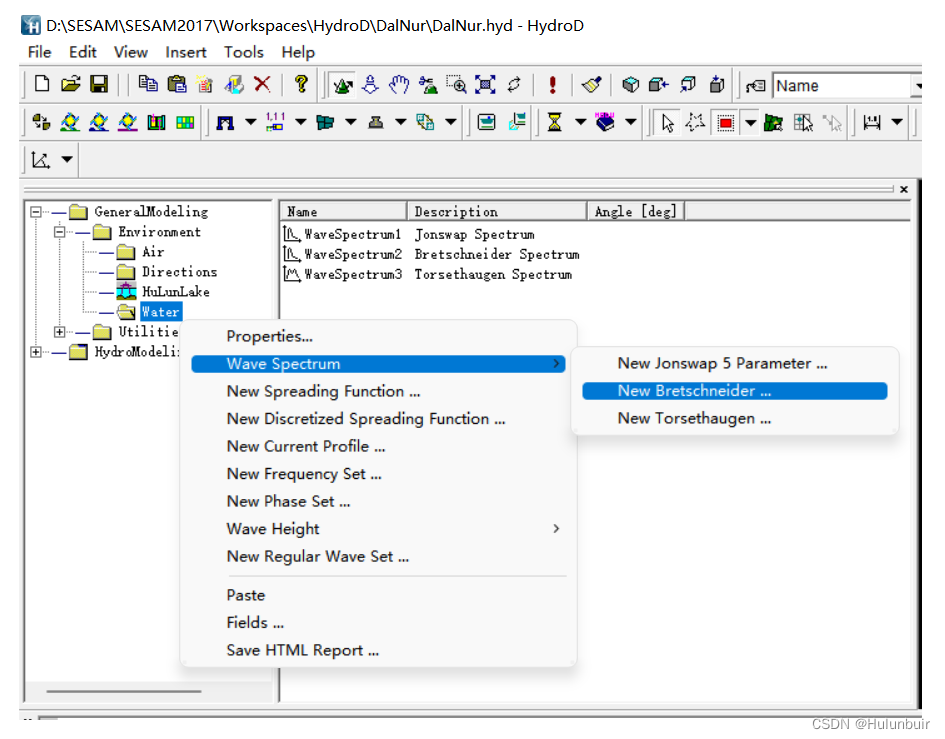Click the Copy icon in the toolbar
The image size is (945, 739).
coord(148,84)
